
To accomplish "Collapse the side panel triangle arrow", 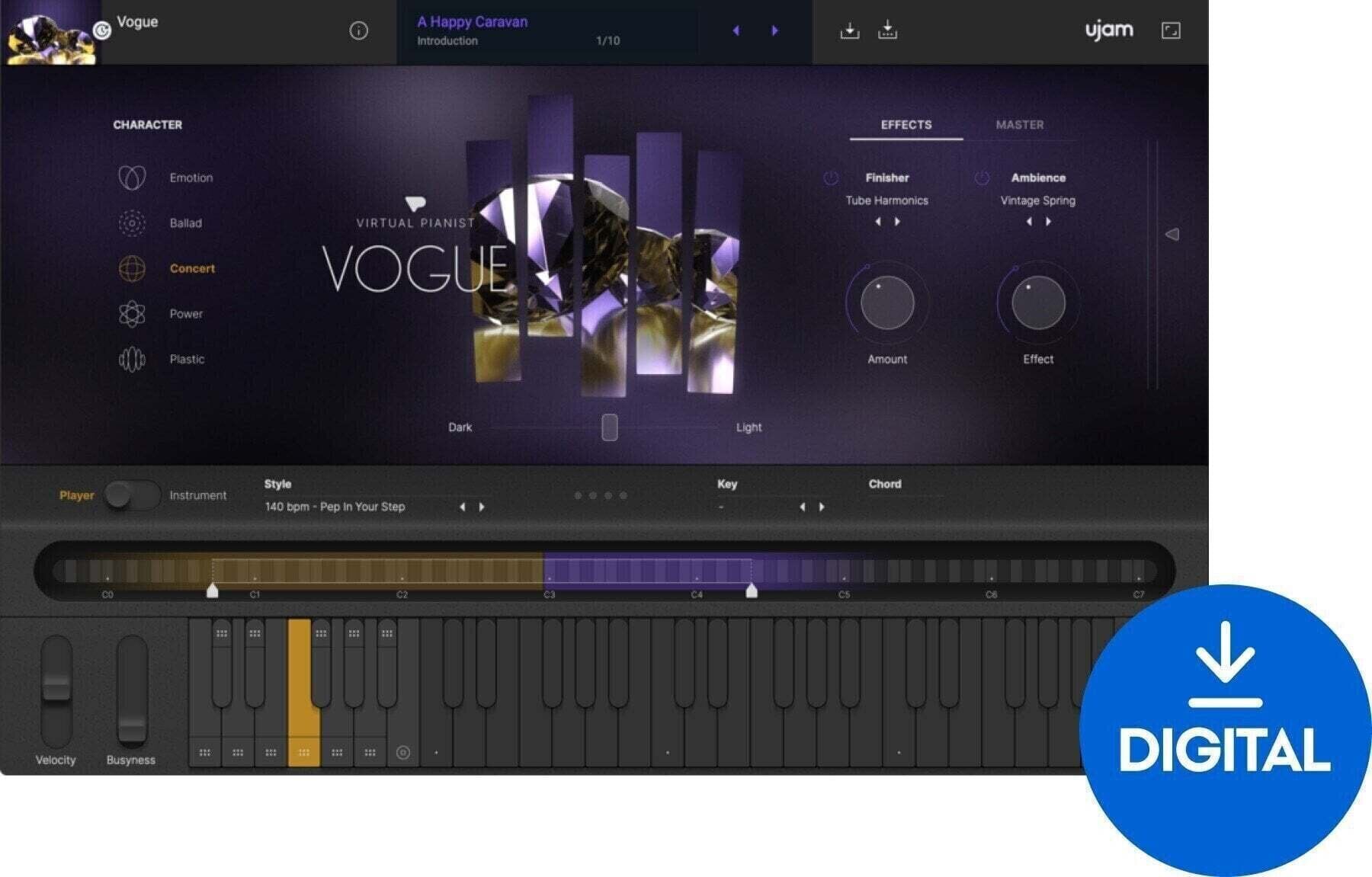I will tap(1172, 235).
